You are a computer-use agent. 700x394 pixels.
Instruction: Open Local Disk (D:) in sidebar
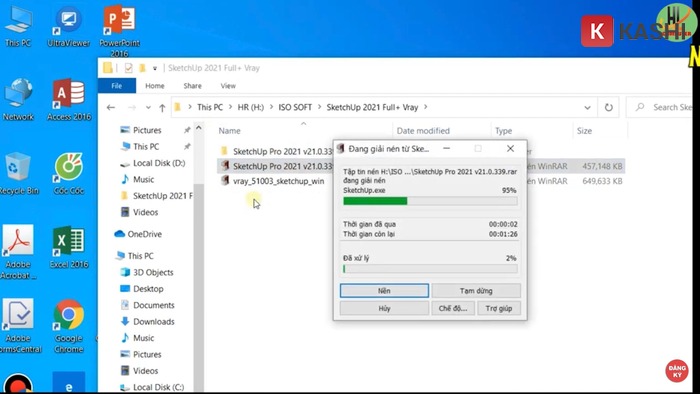point(158,163)
